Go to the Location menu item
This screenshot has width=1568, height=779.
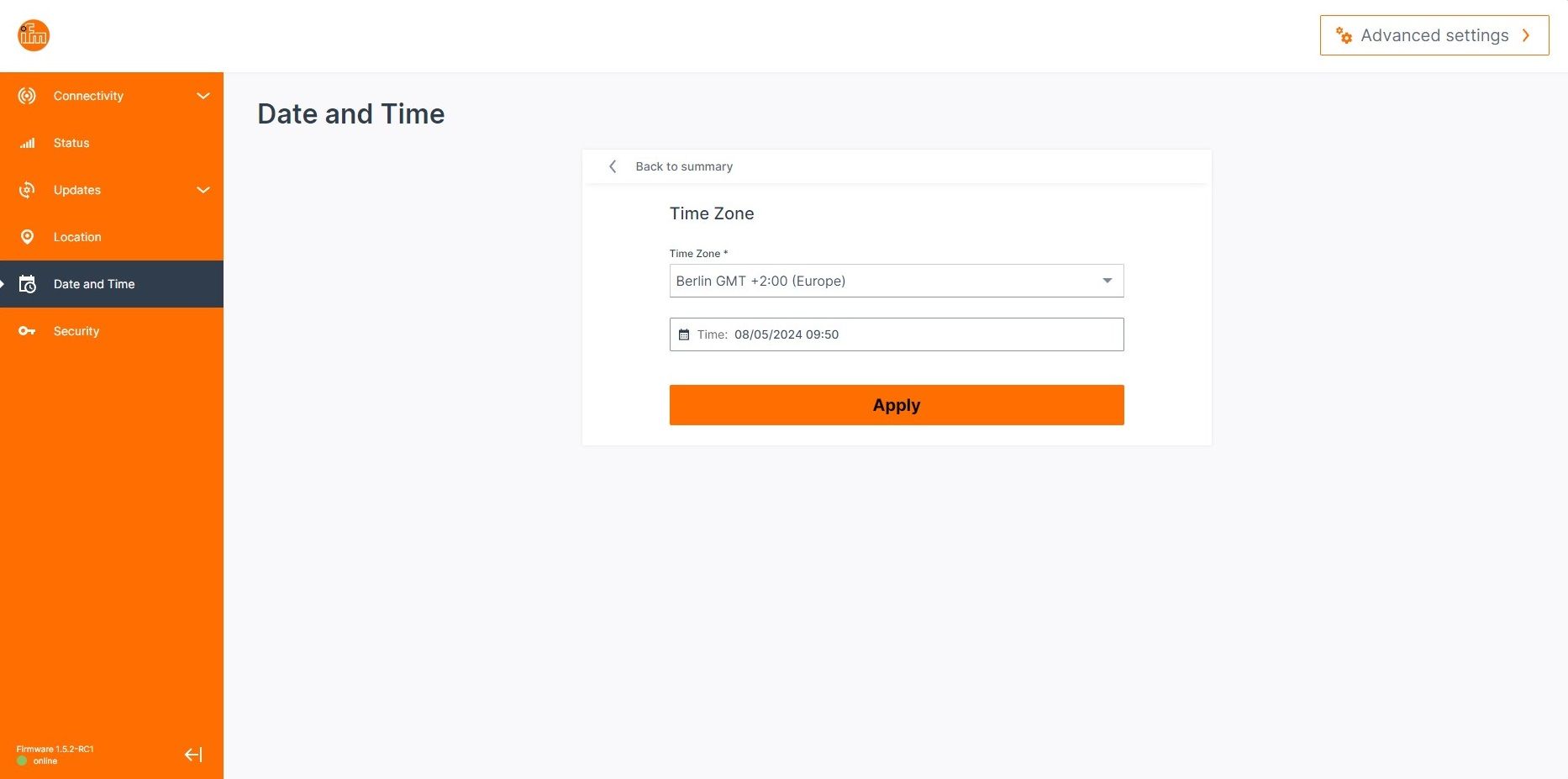pyautogui.click(x=77, y=237)
